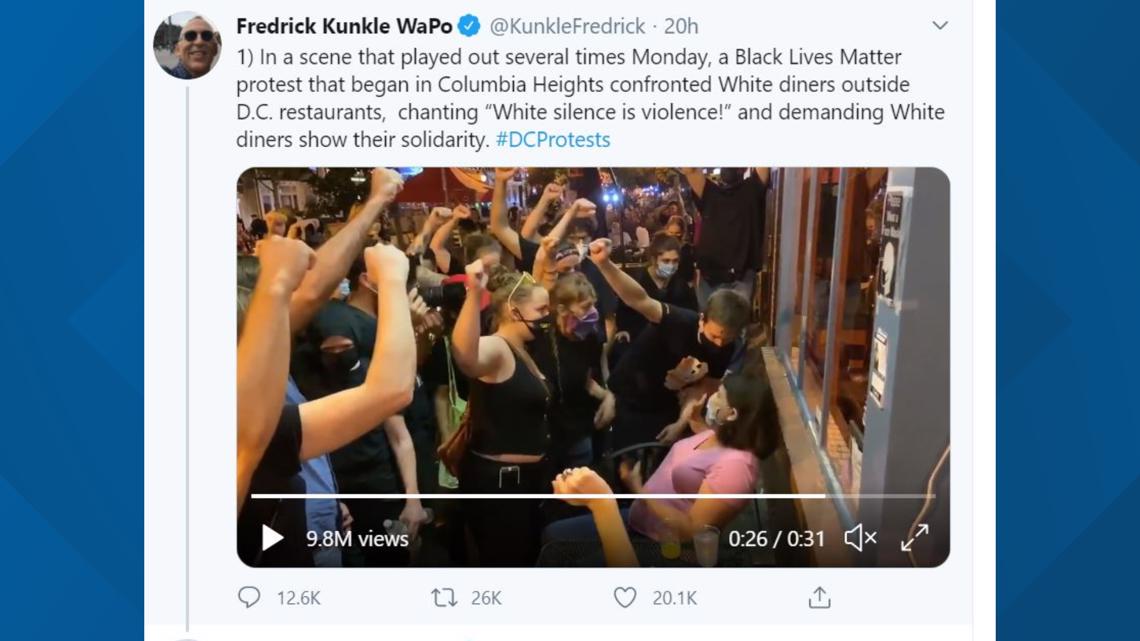Click the Fredrick Kunkle WaPo name
The width and height of the screenshot is (1140, 641).
click(x=344, y=26)
